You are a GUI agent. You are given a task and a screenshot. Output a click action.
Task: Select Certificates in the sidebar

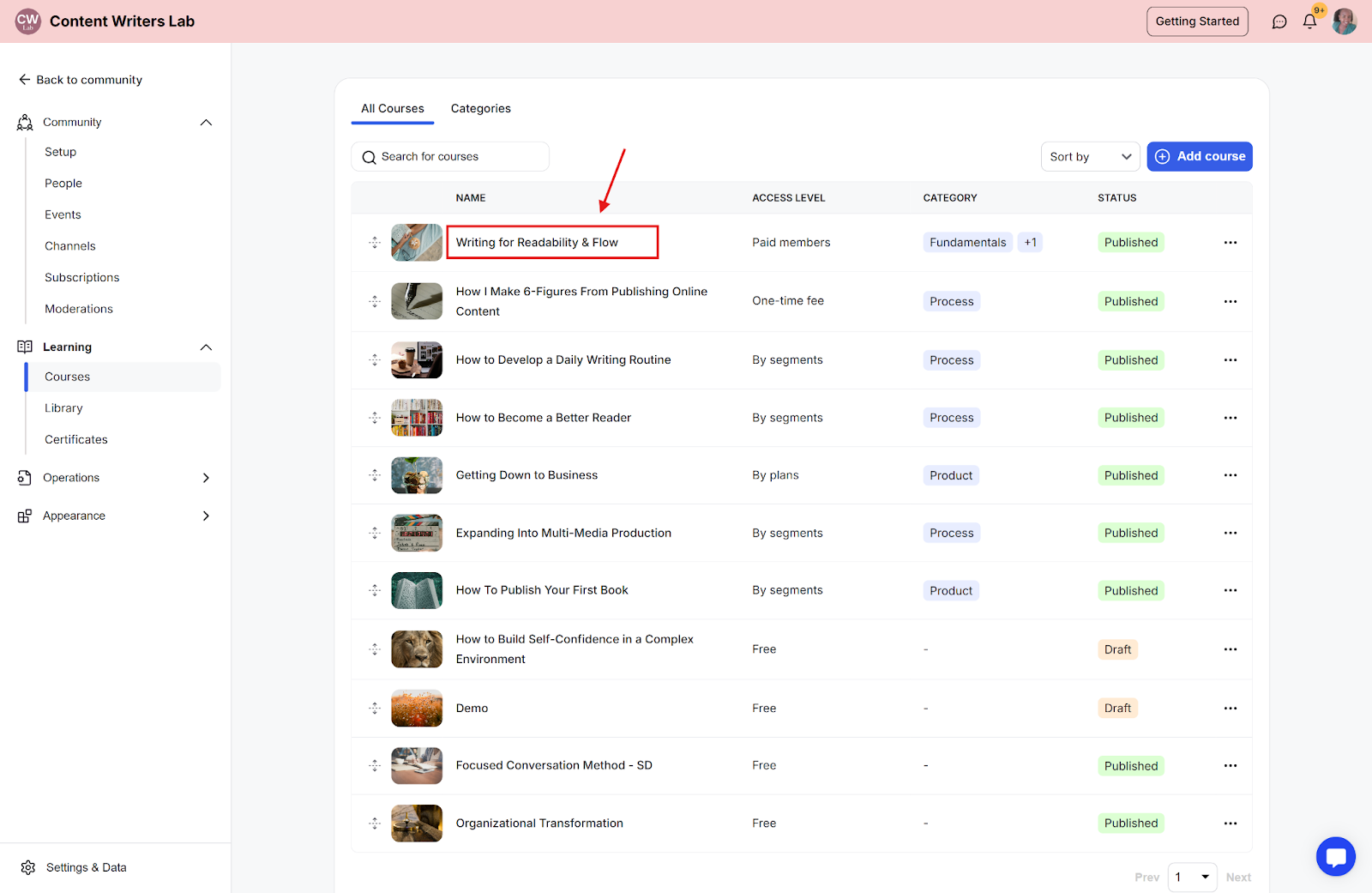(x=76, y=439)
